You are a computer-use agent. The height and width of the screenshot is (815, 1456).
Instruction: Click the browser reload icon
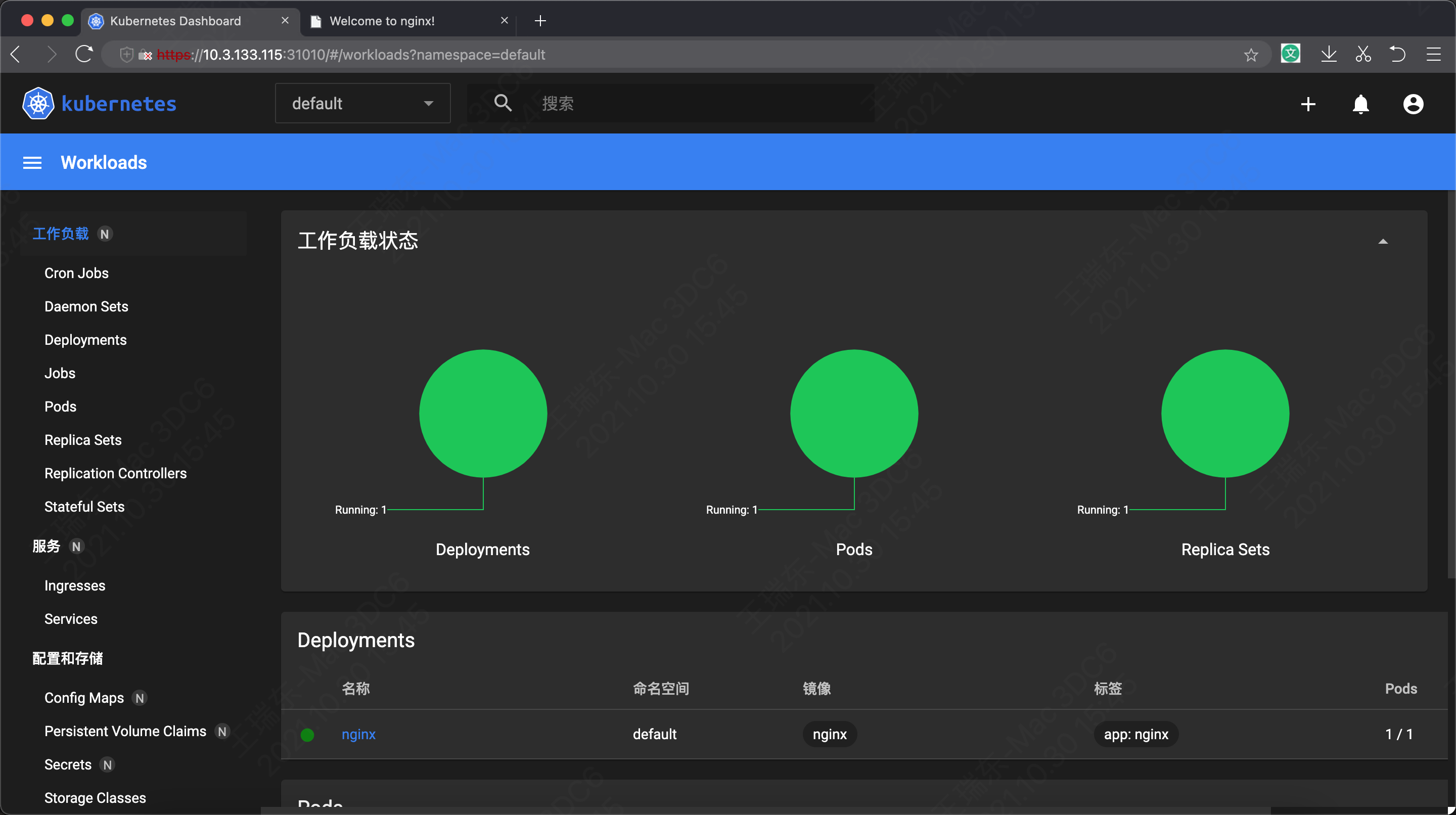tap(83, 54)
